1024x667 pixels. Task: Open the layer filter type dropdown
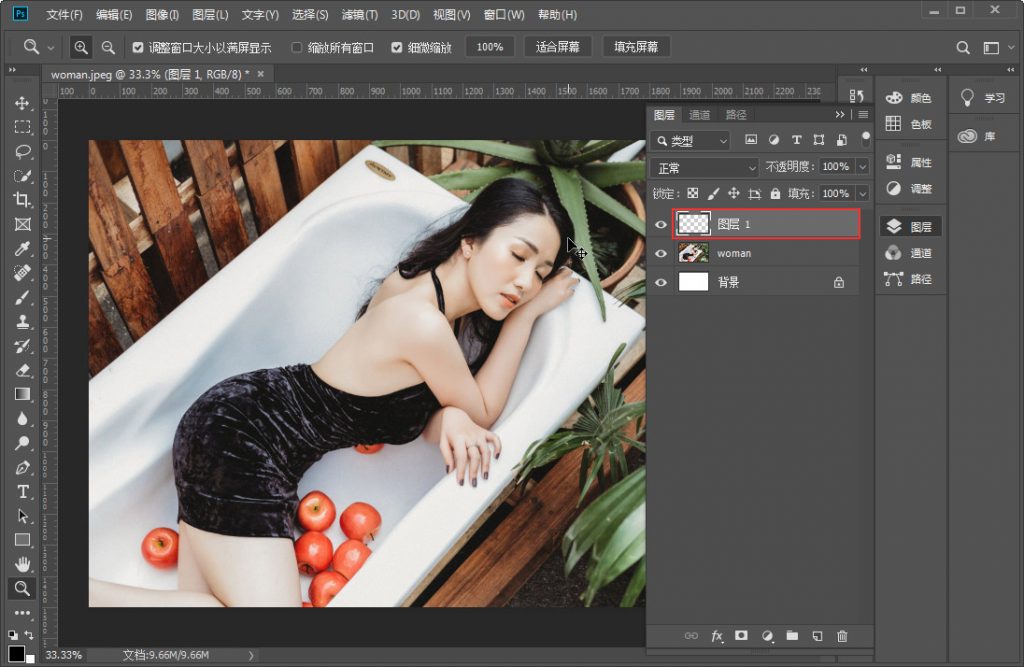[x=690, y=141]
